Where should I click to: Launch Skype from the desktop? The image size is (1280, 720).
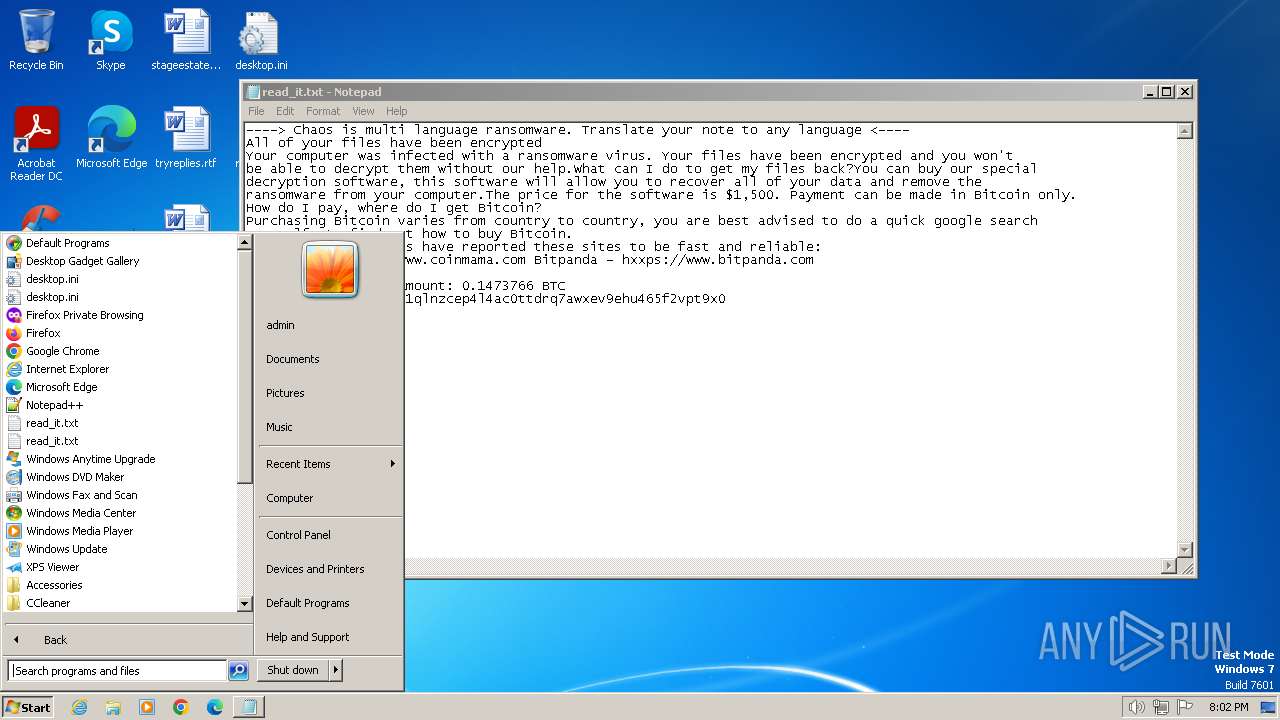click(x=110, y=40)
